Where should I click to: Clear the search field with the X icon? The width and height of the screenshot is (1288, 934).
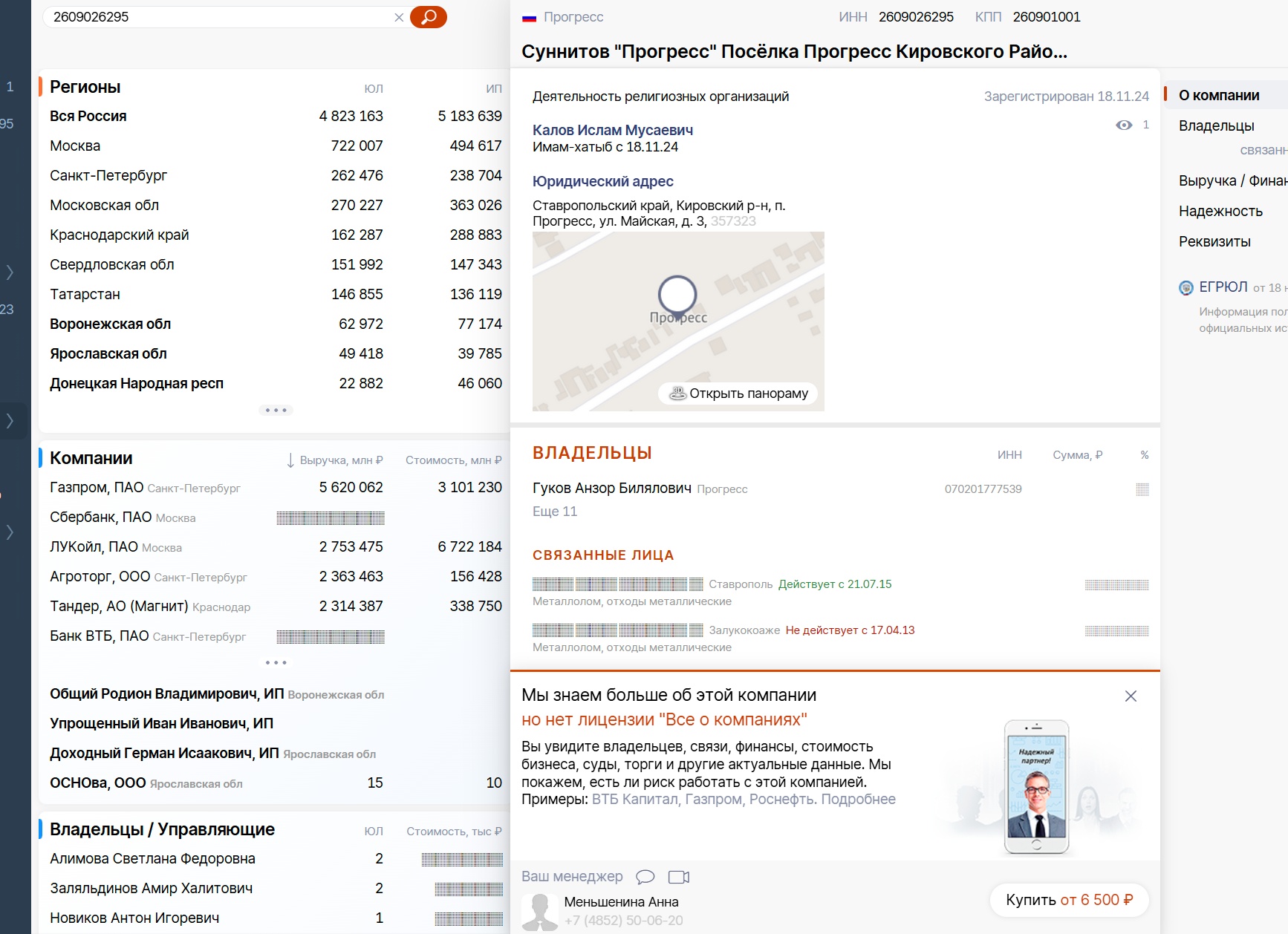(399, 17)
